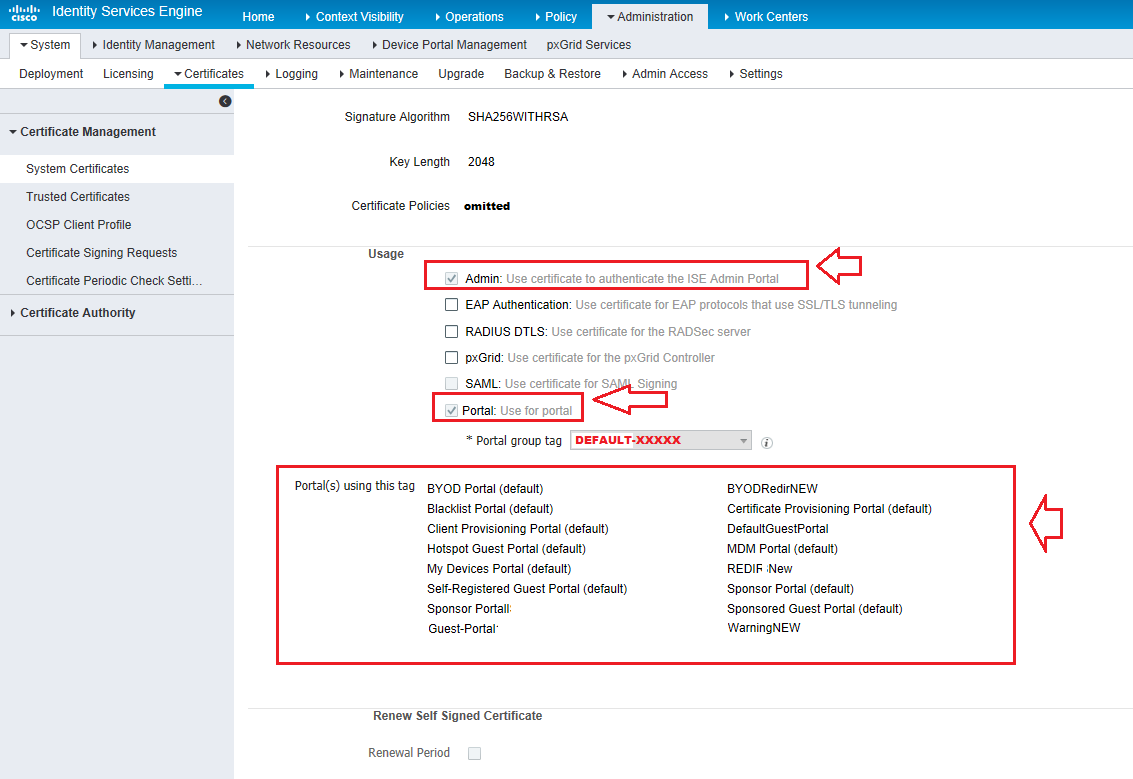Collapse the Certificate Management section

click(x=82, y=132)
